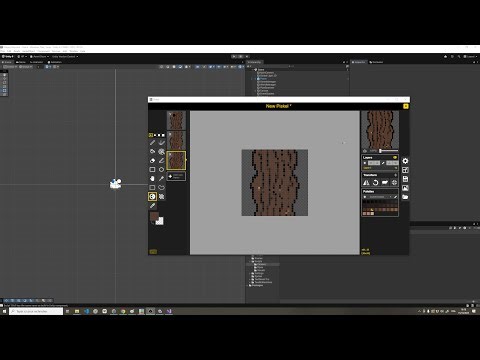The image size is (480, 360).
Task: Select the Move hand tool
Action: (x=152, y=179)
